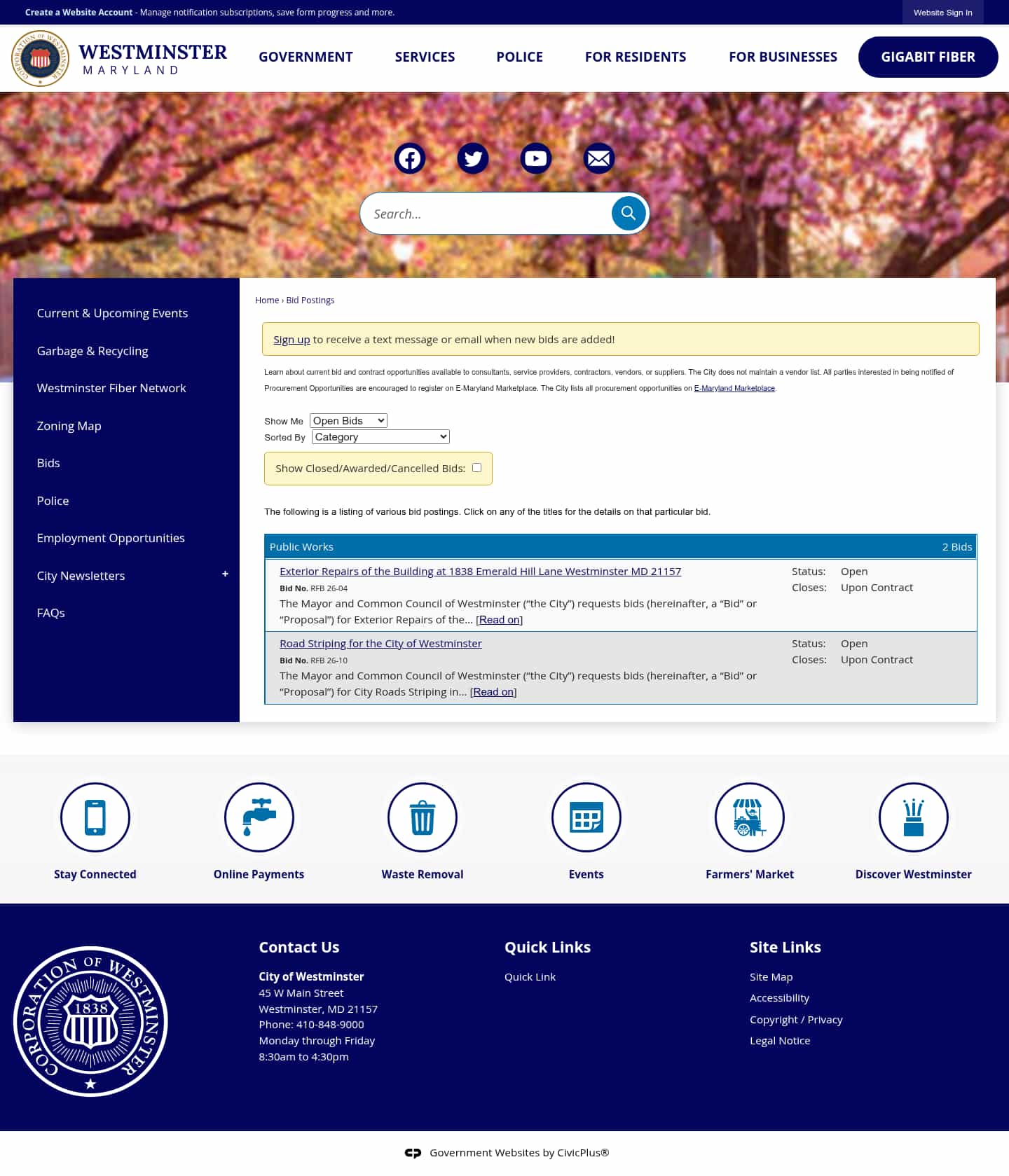Screen dimensions: 1009x1176
Task: Open the Twitter social icon
Action: (473, 158)
